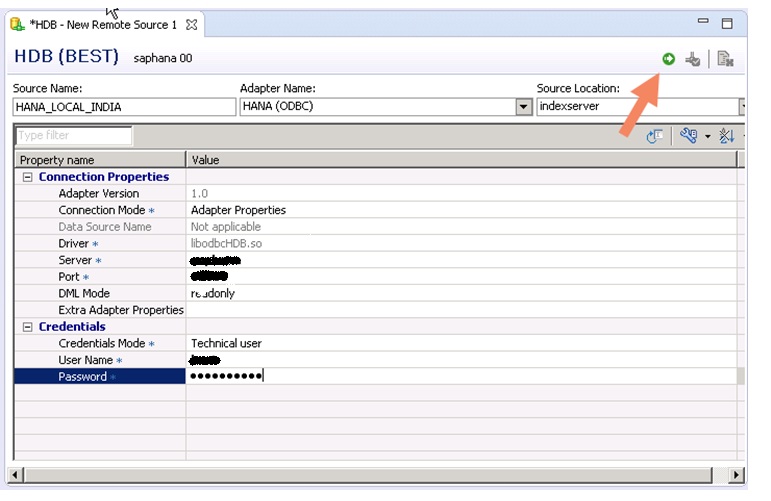
Task: Click the Password value field
Action: pyautogui.click(x=461, y=377)
